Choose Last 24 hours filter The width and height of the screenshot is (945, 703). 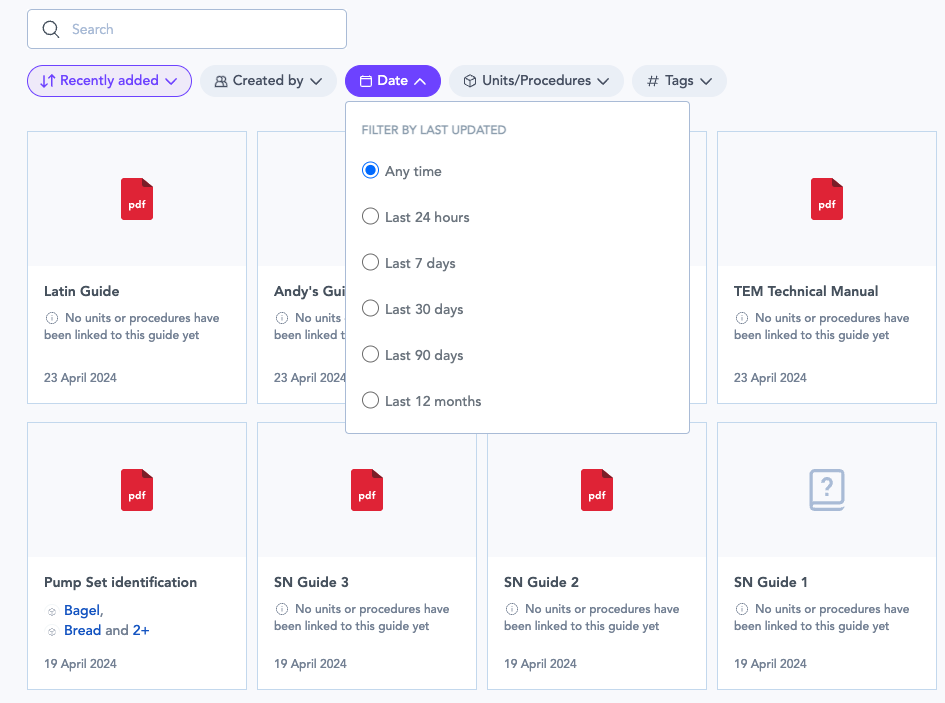click(370, 217)
